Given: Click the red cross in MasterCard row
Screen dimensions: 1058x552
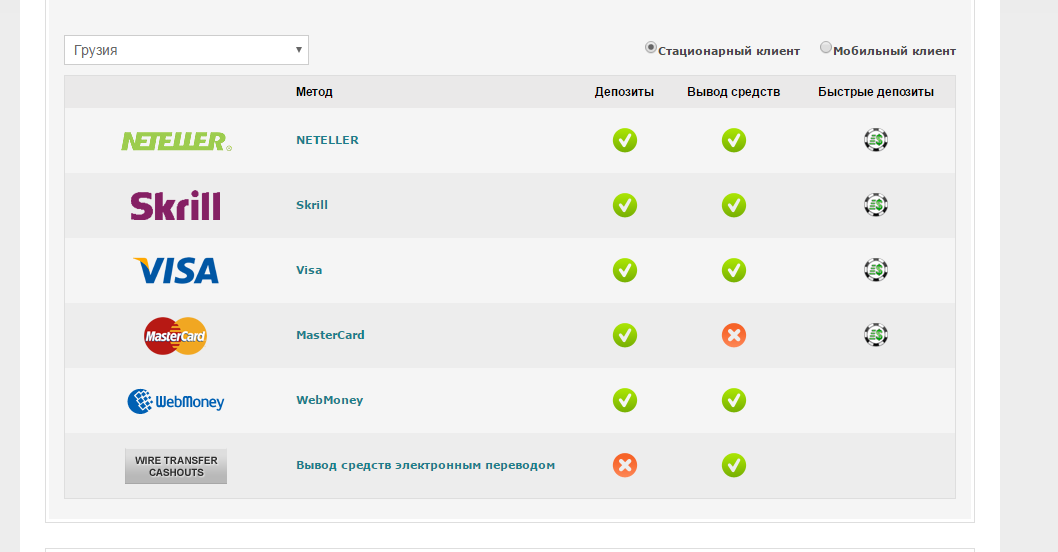Looking at the screenshot, I should click(x=734, y=335).
